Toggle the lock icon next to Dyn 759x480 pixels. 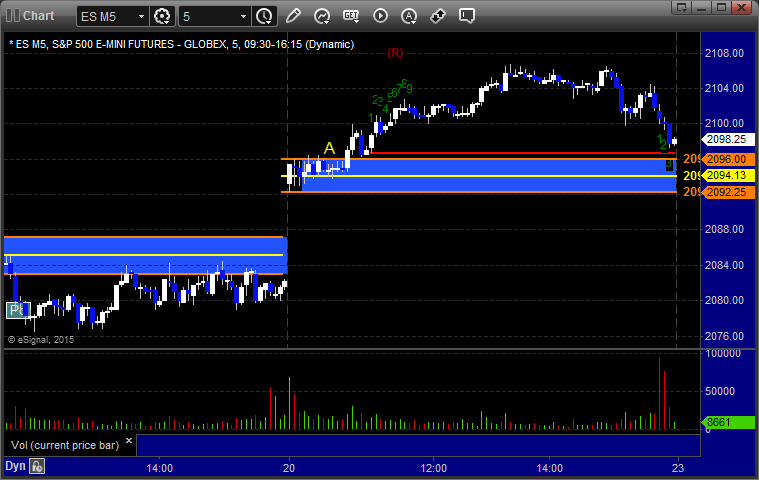(x=37, y=466)
